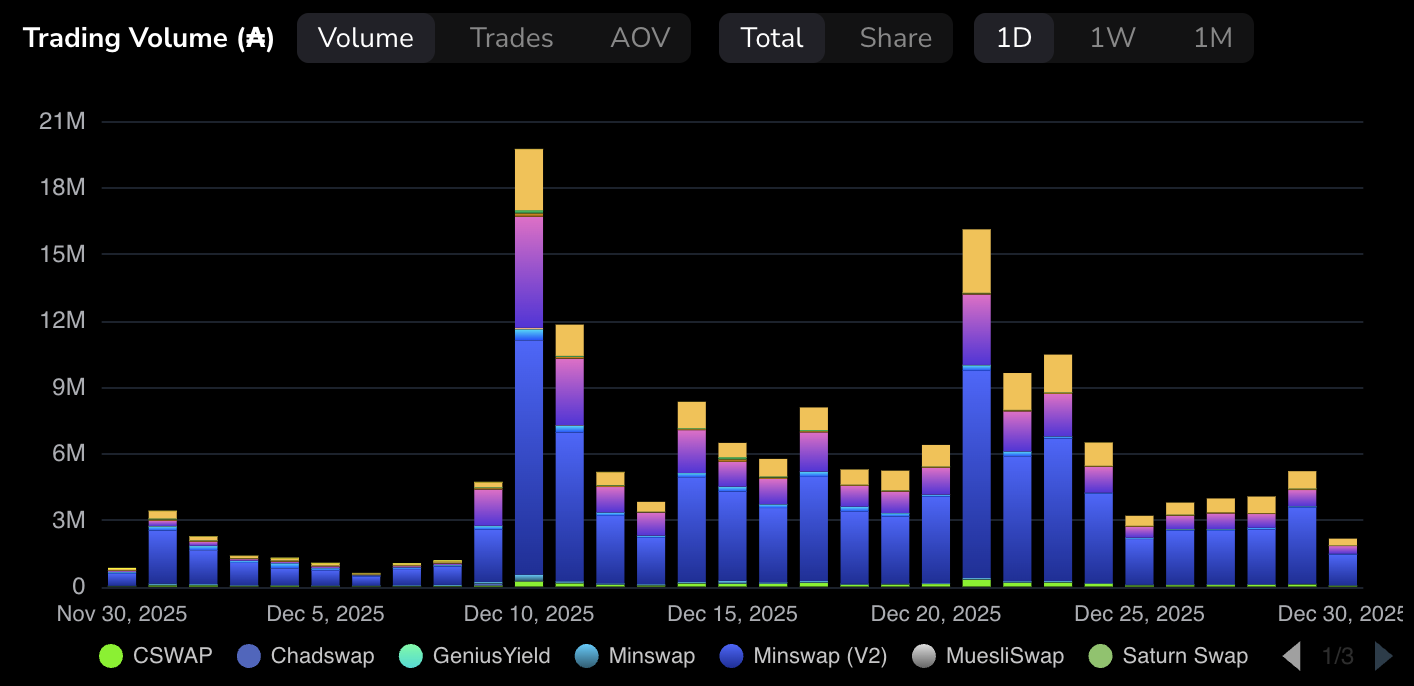Click the CSWAP green legend dot
Screen dimensions: 1414x686
[111, 656]
